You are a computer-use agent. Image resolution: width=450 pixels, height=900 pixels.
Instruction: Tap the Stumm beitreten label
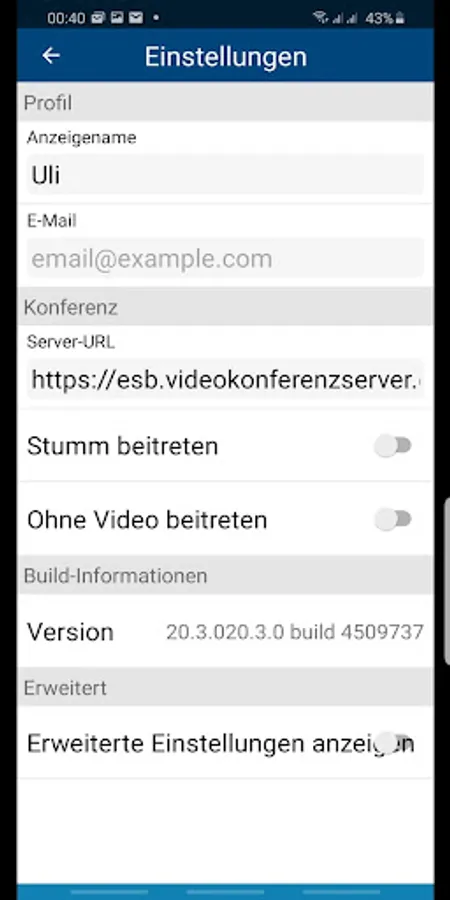(x=122, y=446)
